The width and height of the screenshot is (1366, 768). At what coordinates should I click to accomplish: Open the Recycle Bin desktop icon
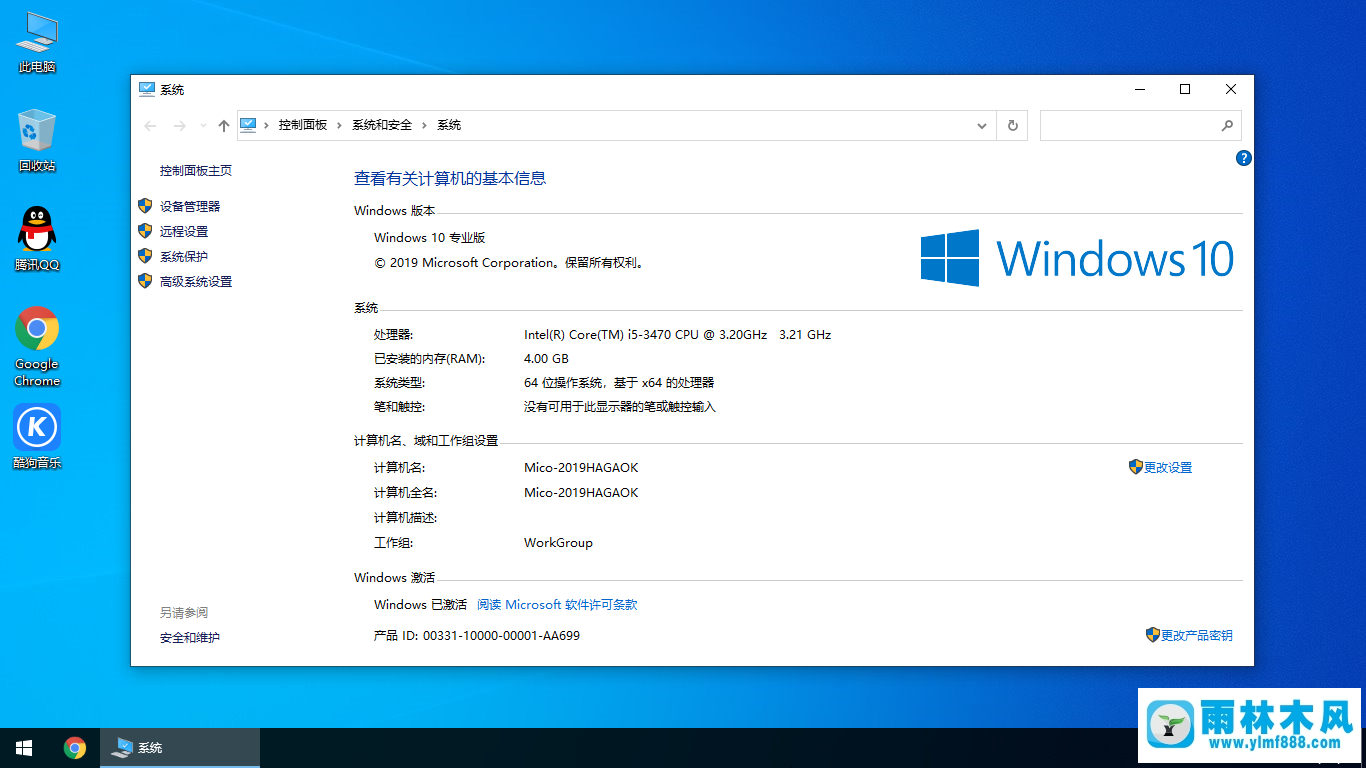click(x=37, y=141)
